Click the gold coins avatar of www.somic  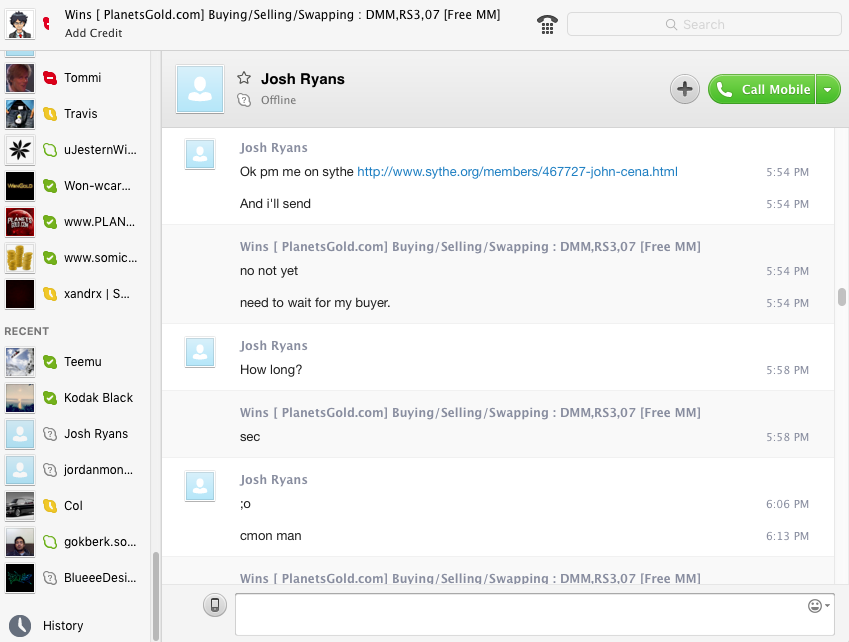(x=20, y=258)
